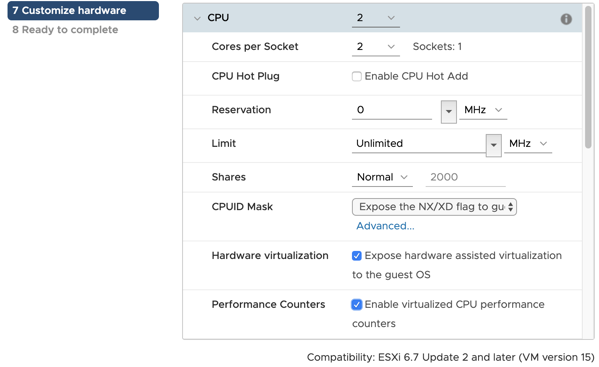
Task: Click the Shares 2000 value field
Action: 465,177
